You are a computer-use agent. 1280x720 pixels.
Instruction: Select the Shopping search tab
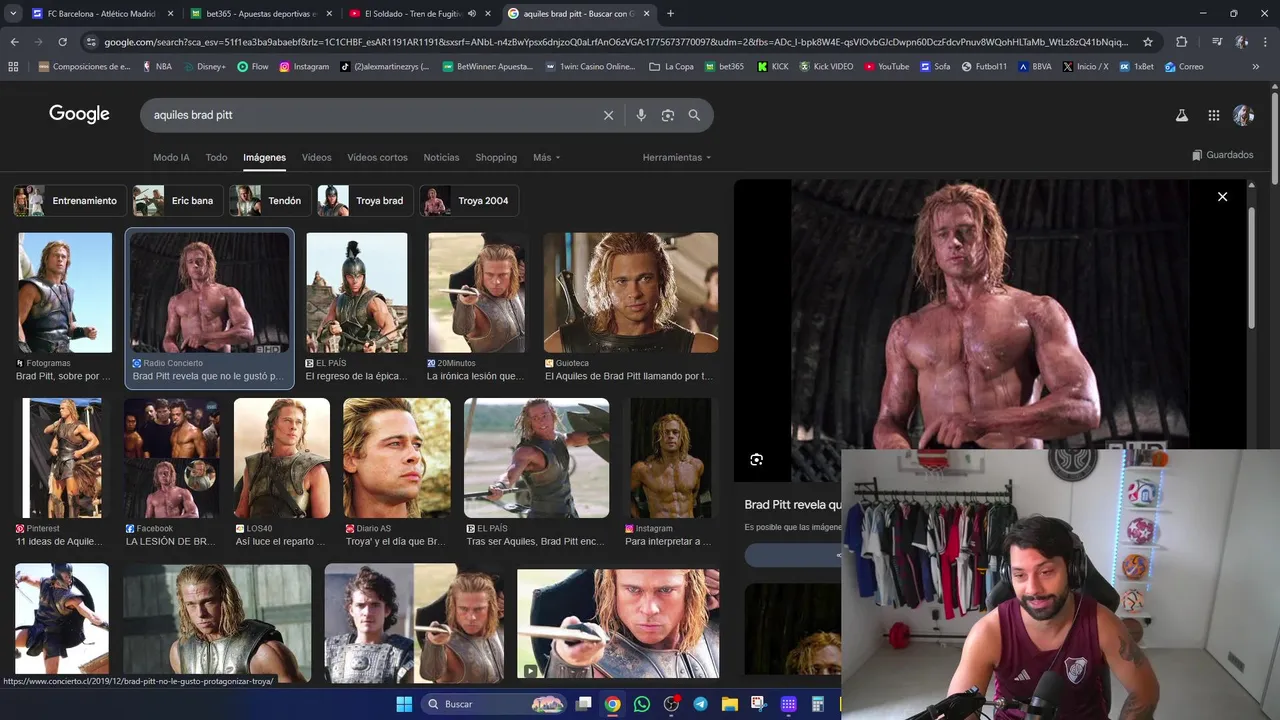coord(496,158)
